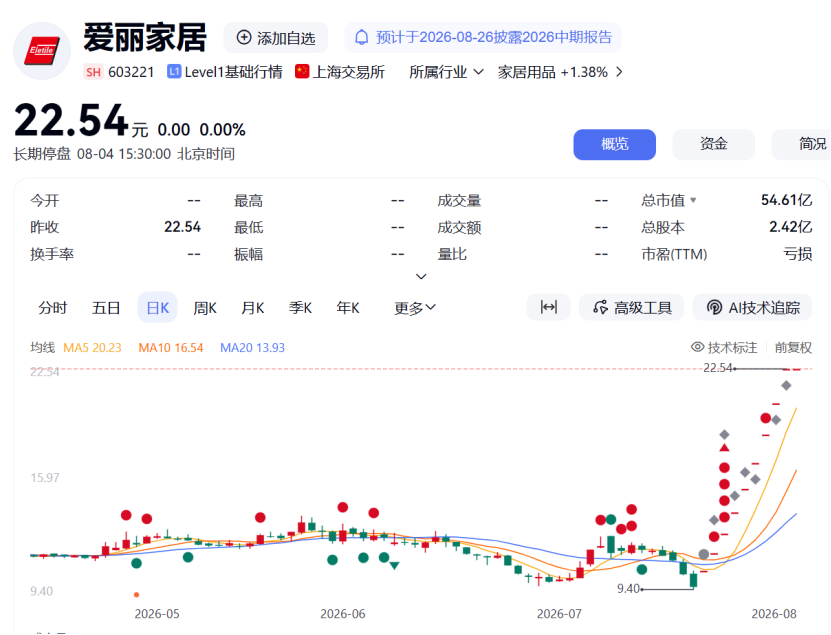Viewport: 831px width, 635px height.
Task: Open the 简况 tab
Action: pyautogui.click(x=801, y=144)
